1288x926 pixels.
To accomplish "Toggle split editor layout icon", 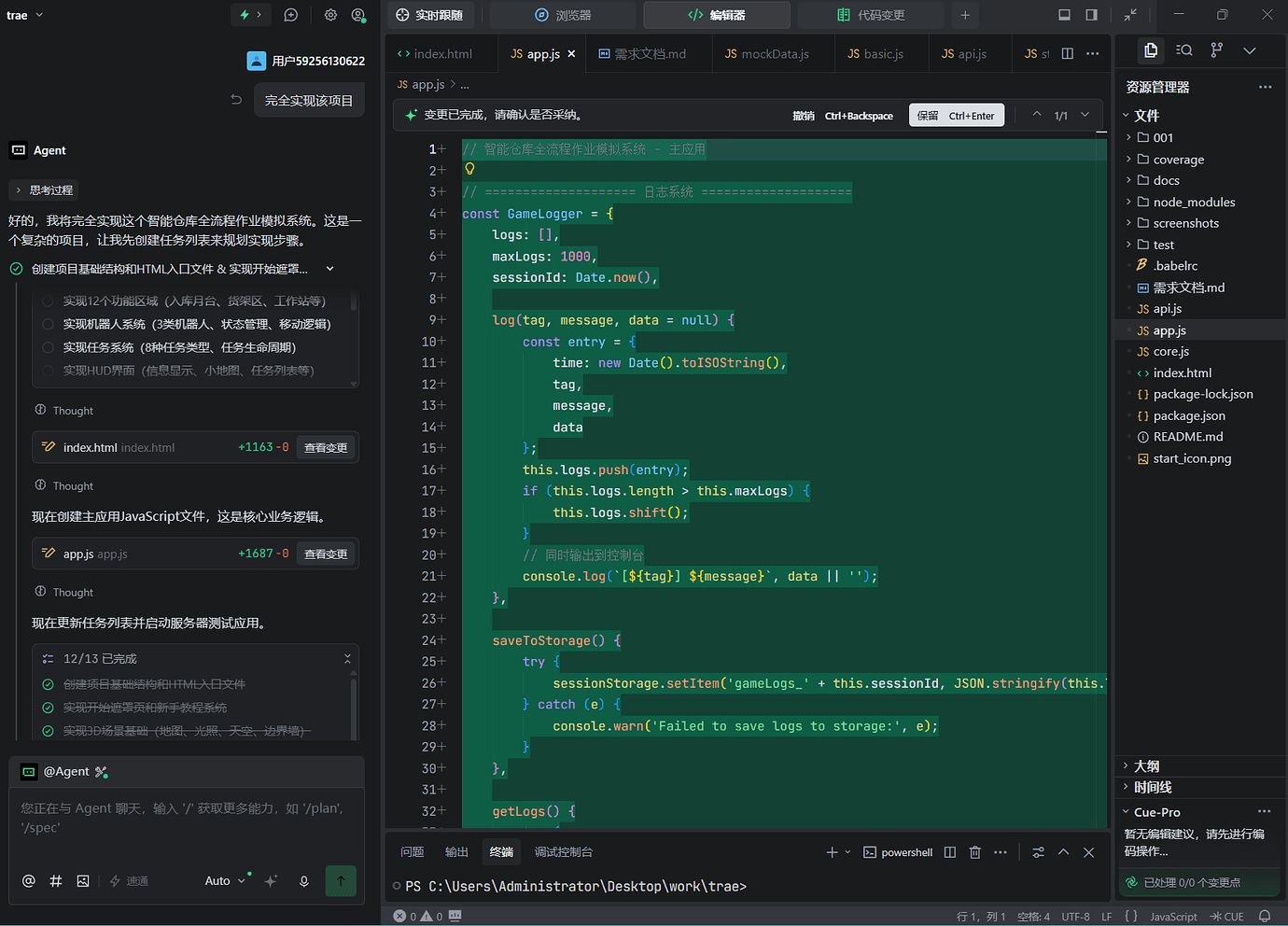I will [1068, 53].
